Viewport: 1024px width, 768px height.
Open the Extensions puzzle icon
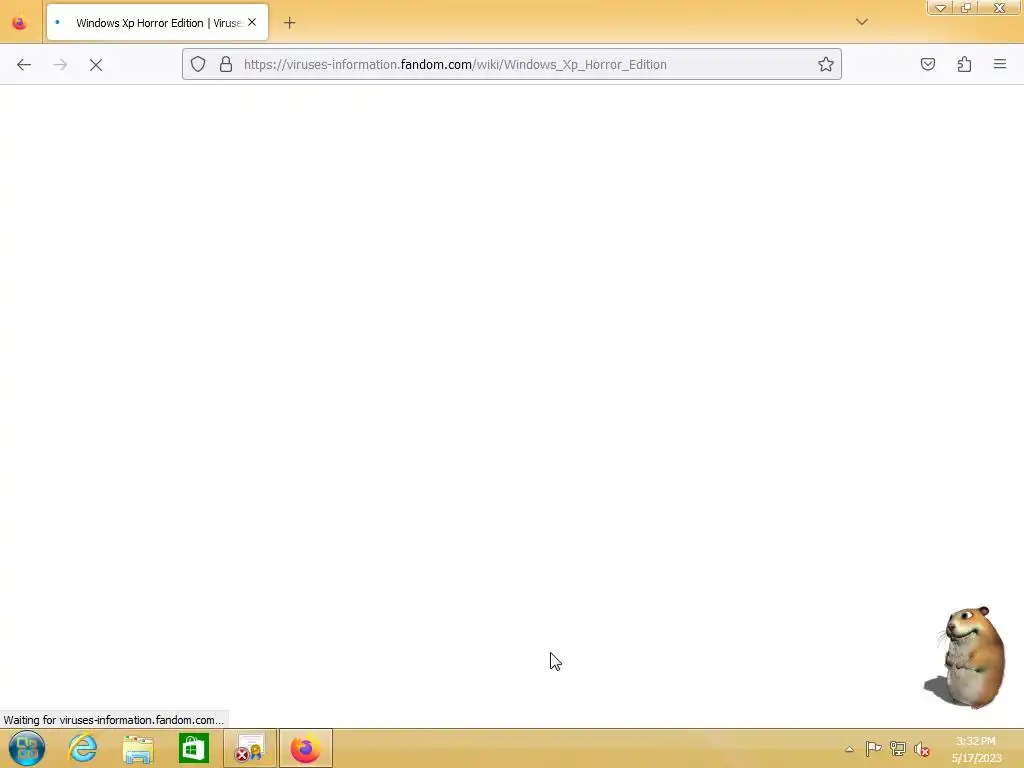point(964,64)
